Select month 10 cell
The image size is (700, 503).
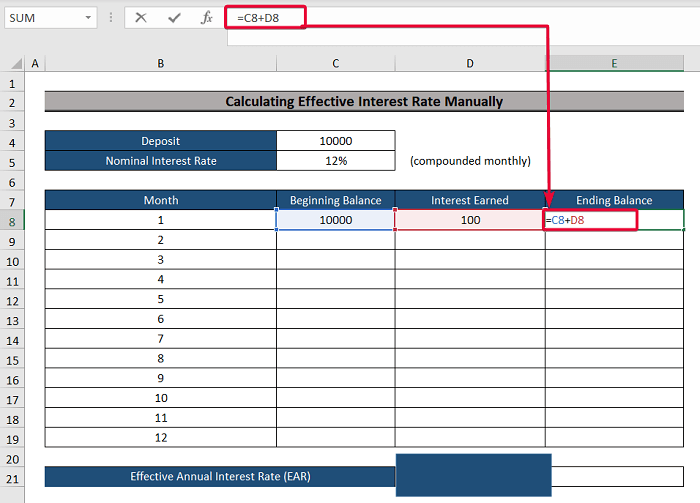click(x=161, y=398)
